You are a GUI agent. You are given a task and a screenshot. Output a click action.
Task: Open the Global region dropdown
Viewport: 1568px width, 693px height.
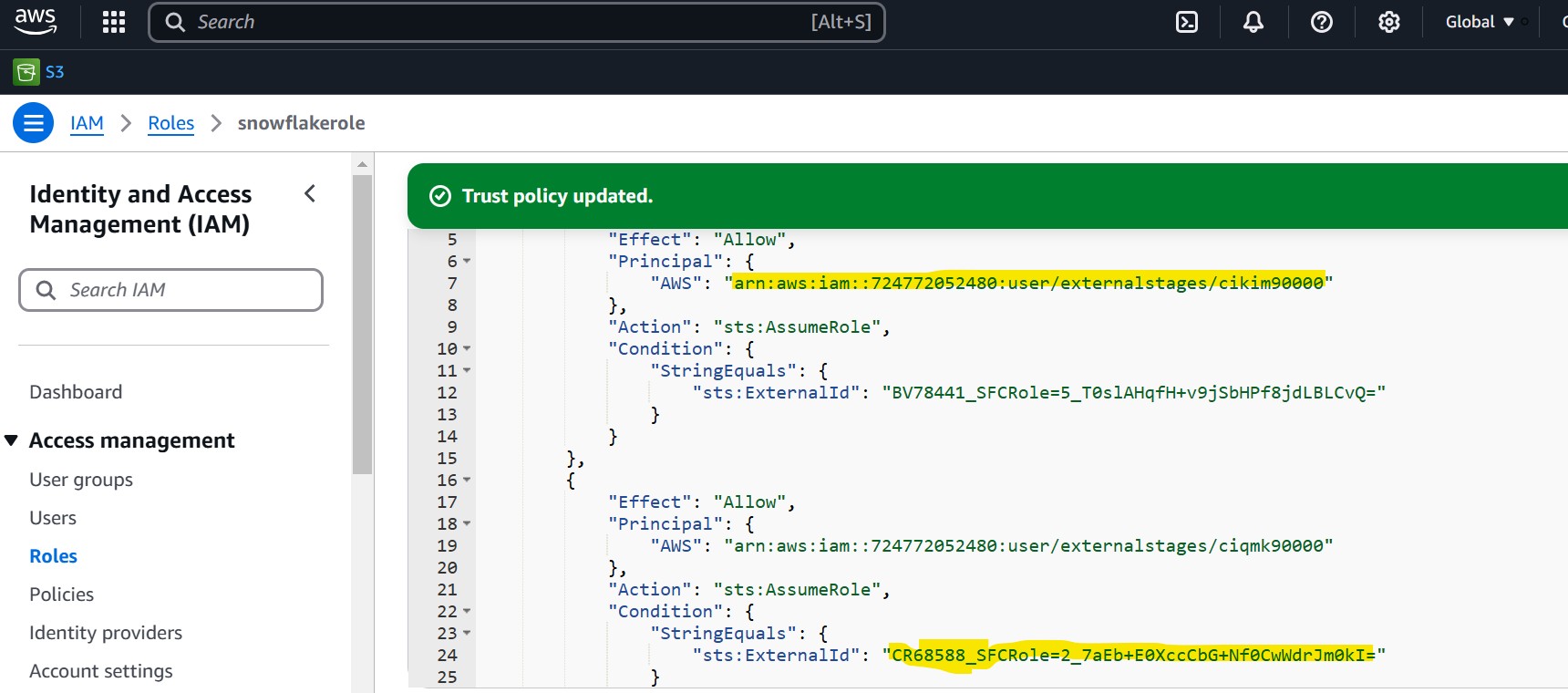pyautogui.click(x=1479, y=22)
